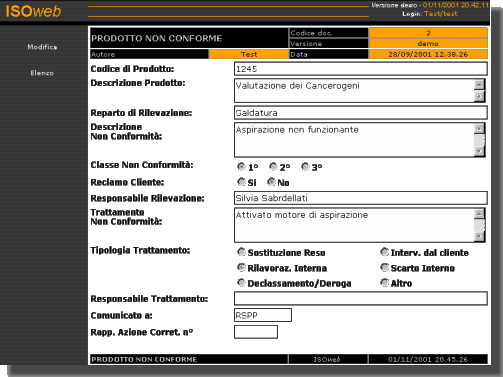The image size is (503, 377).
Task: Click up arrow of Descrizione Prodotto scrollbar
Action: pos(479,85)
